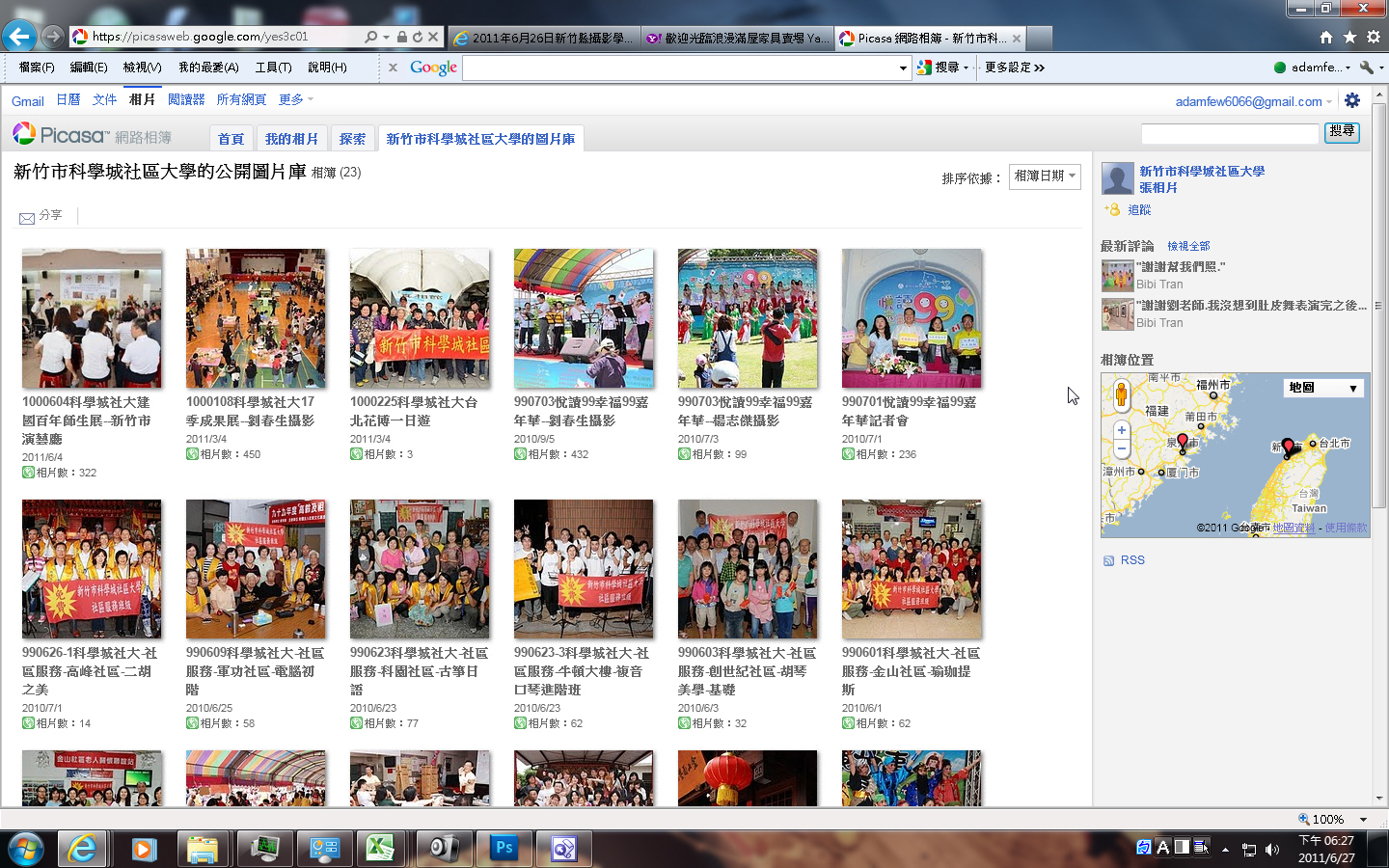1389x868 pixels.
Task: Click the RSS feed icon
Action: click(x=1108, y=560)
